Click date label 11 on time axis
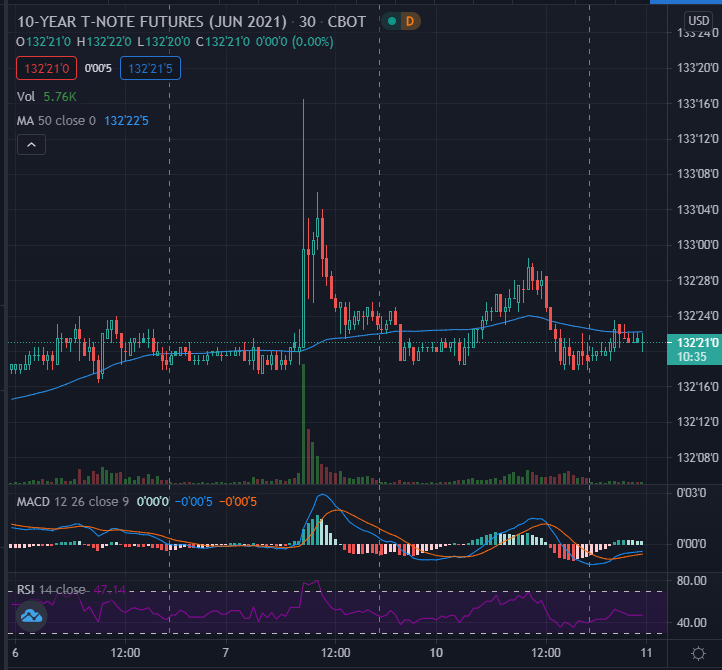Image resolution: width=722 pixels, height=670 pixels. 646,653
